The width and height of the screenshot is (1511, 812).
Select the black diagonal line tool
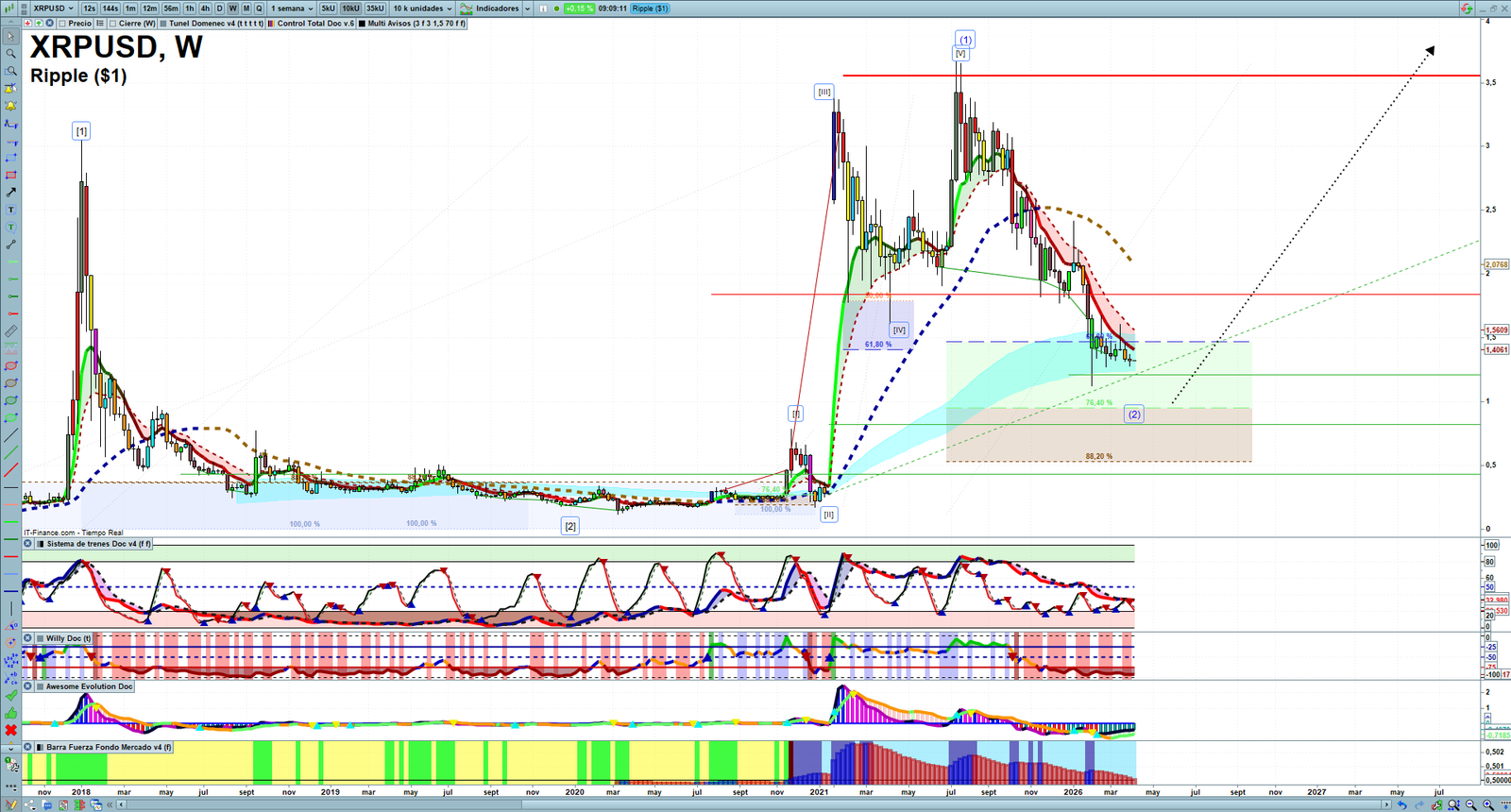tap(10, 435)
